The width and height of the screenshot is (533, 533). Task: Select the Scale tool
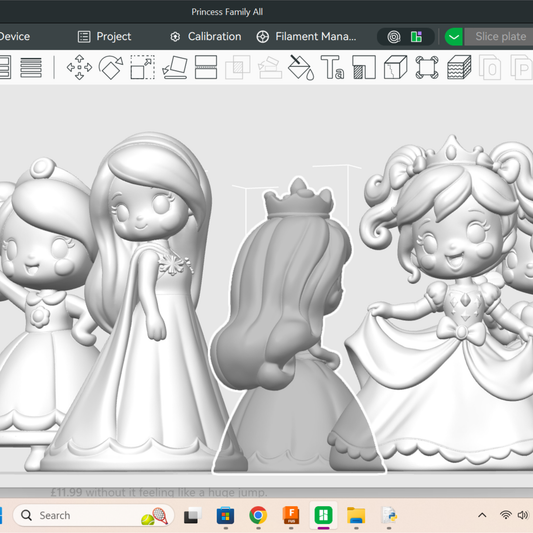[x=143, y=67]
